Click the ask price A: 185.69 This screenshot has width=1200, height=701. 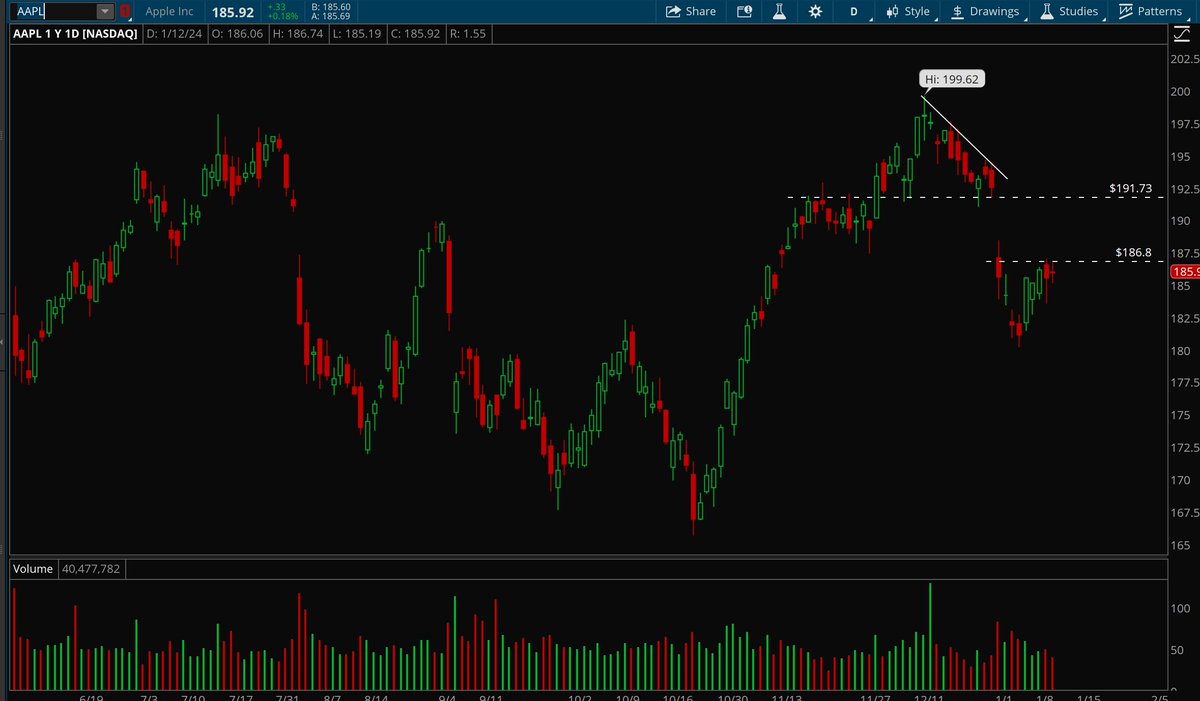[x=331, y=17]
